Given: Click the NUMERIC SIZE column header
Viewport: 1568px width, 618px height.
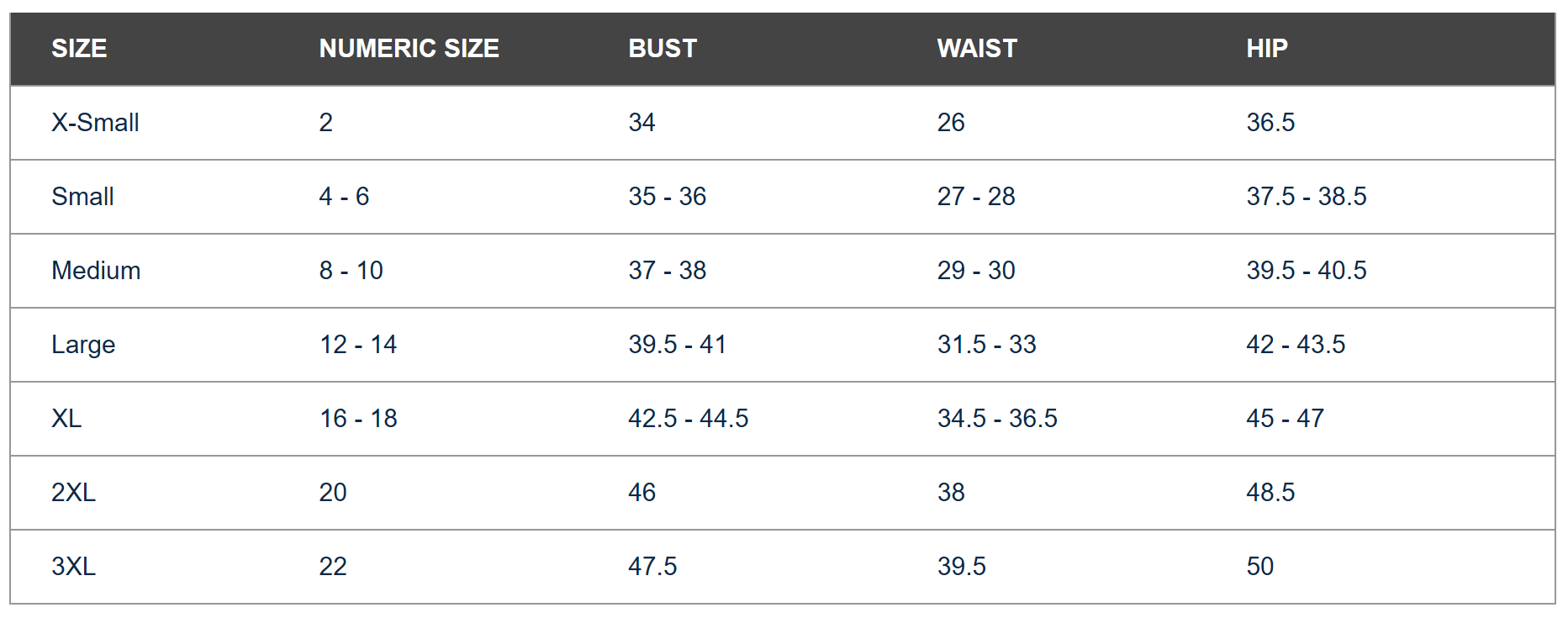Looking at the screenshot, I should 409,49.
